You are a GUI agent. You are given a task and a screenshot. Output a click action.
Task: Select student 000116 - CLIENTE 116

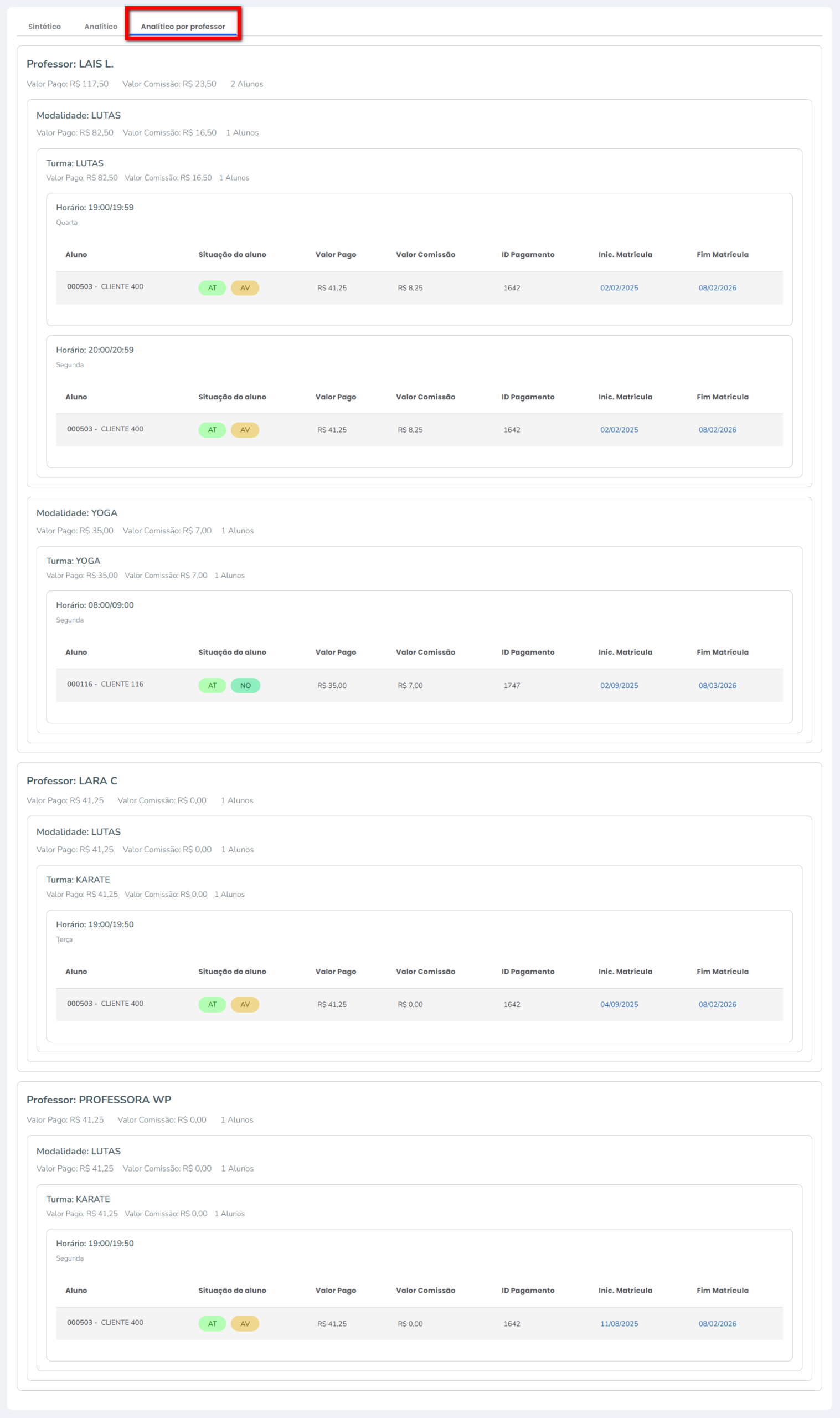click(105, 685)
